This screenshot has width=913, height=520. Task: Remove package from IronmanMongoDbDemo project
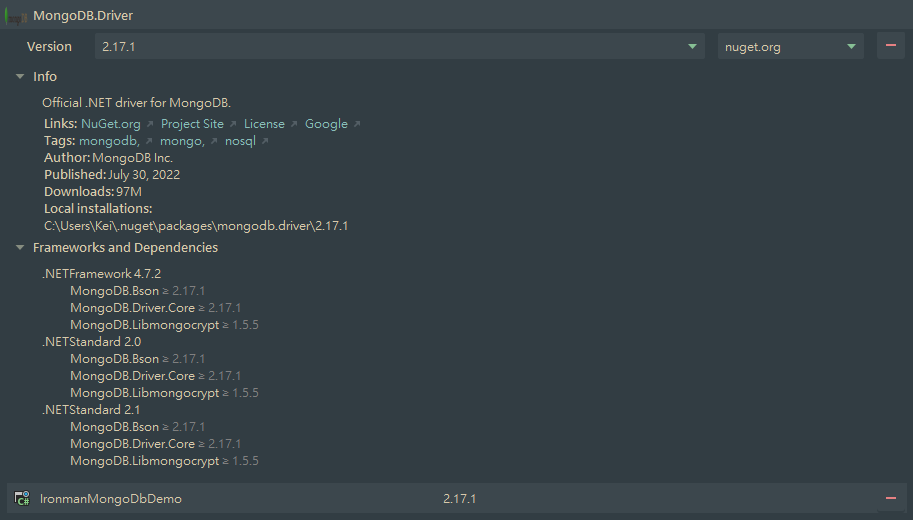[x=890, y=498]
